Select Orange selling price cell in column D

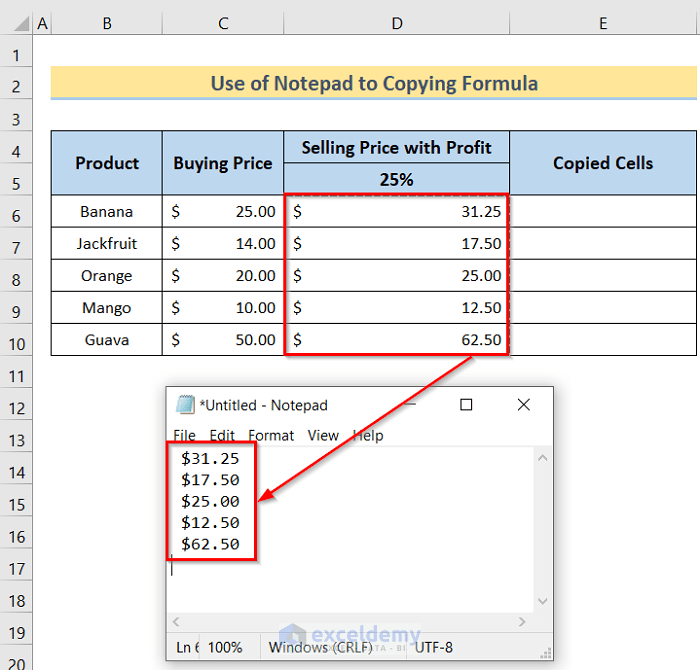click(396, 275)
